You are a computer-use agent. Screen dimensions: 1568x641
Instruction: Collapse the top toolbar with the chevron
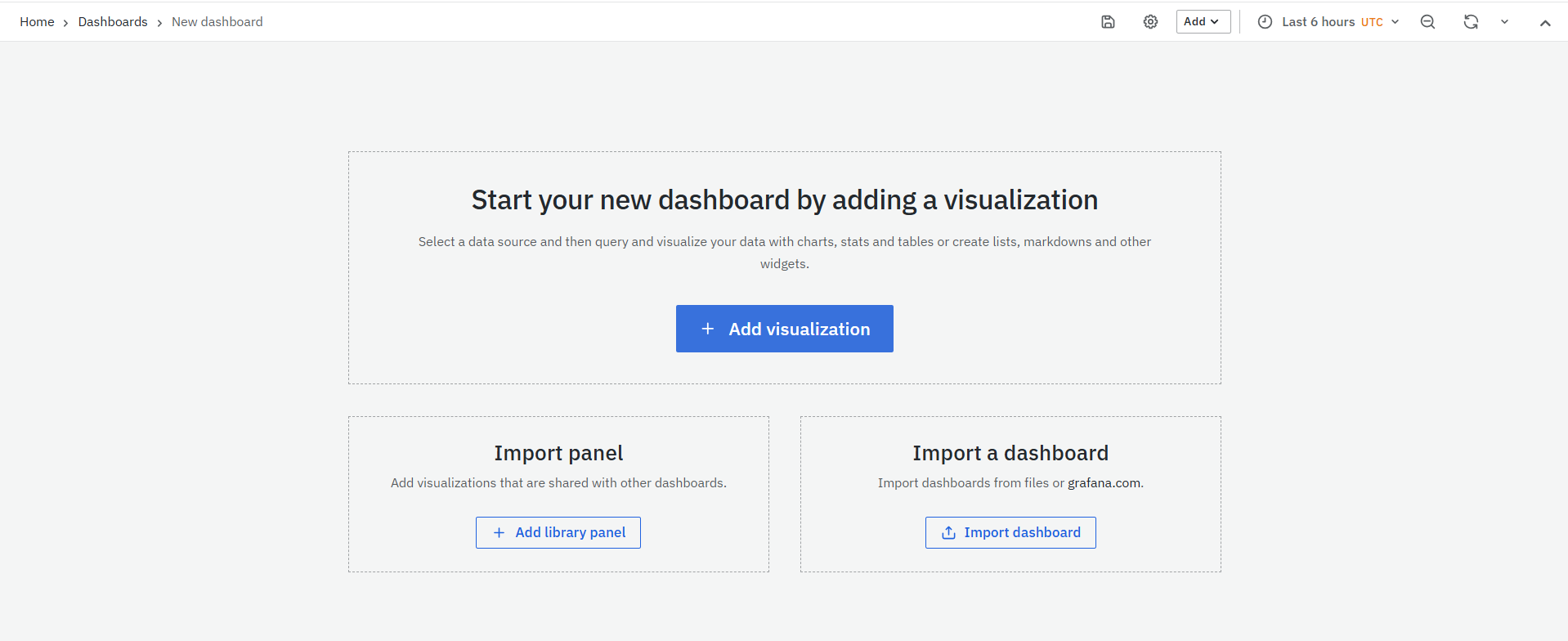tap(1544, 23)
